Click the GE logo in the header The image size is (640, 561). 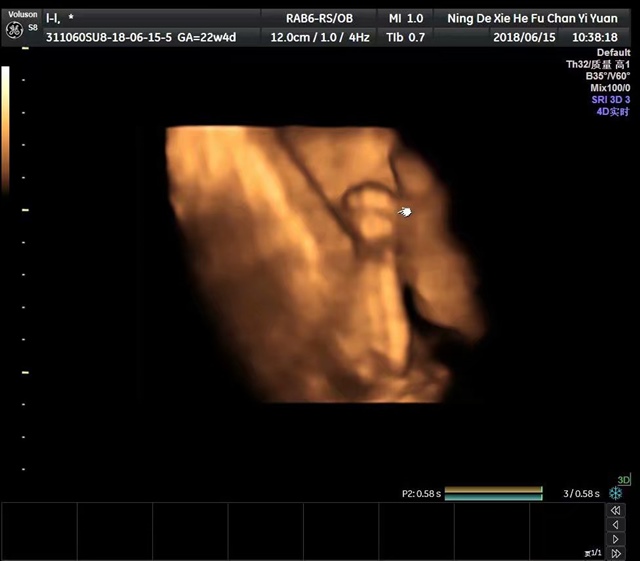point(14,30)
